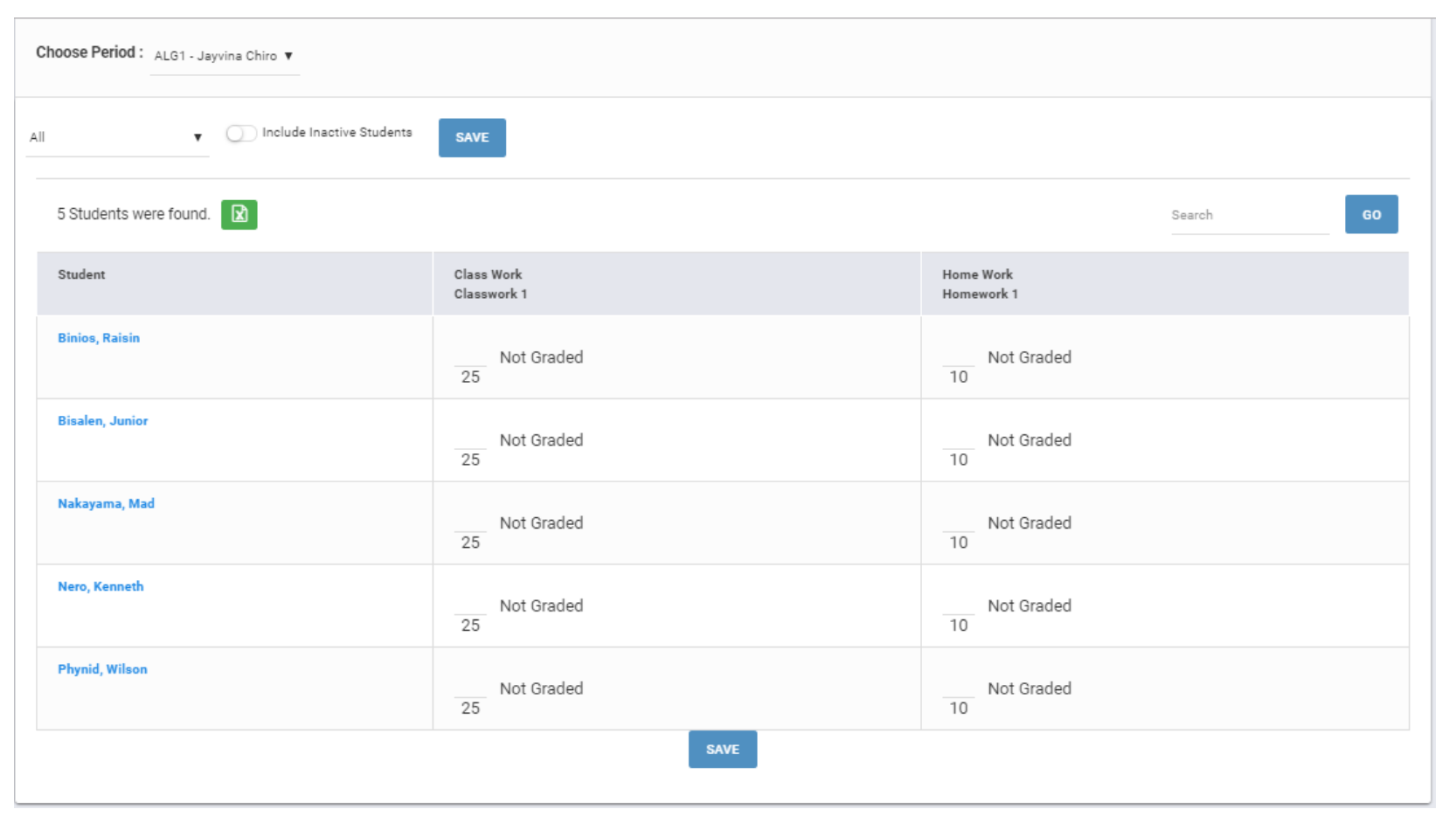
Task: Click the Search input field
Action: [x=1248, y=215]
